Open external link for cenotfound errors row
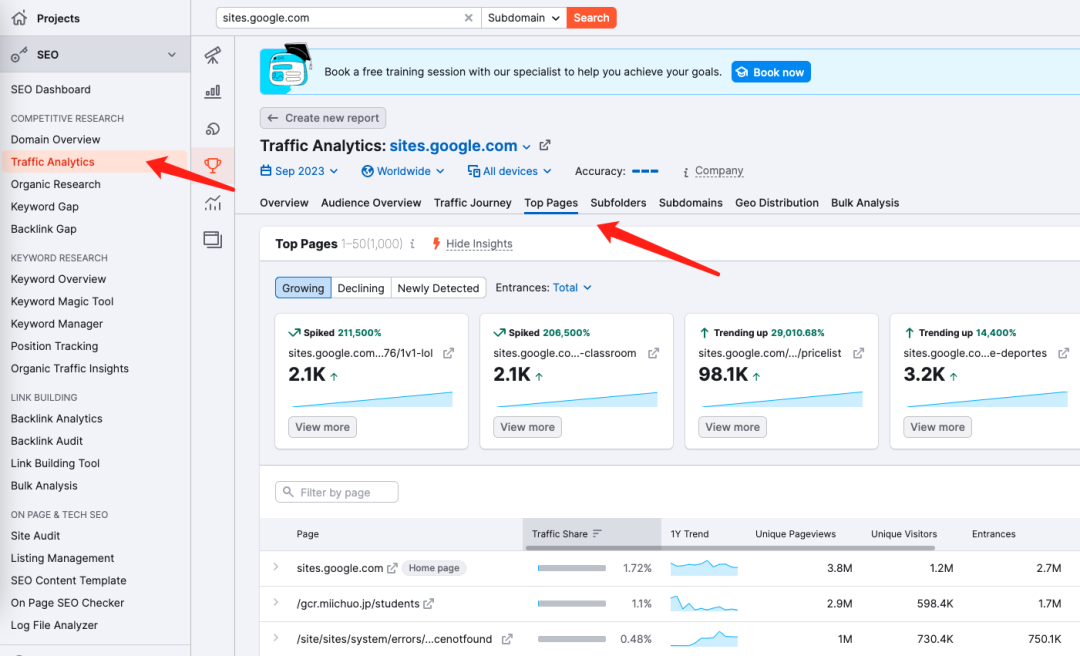The height and width of the screenshot is (656, 1080). [x=507, y=639]
